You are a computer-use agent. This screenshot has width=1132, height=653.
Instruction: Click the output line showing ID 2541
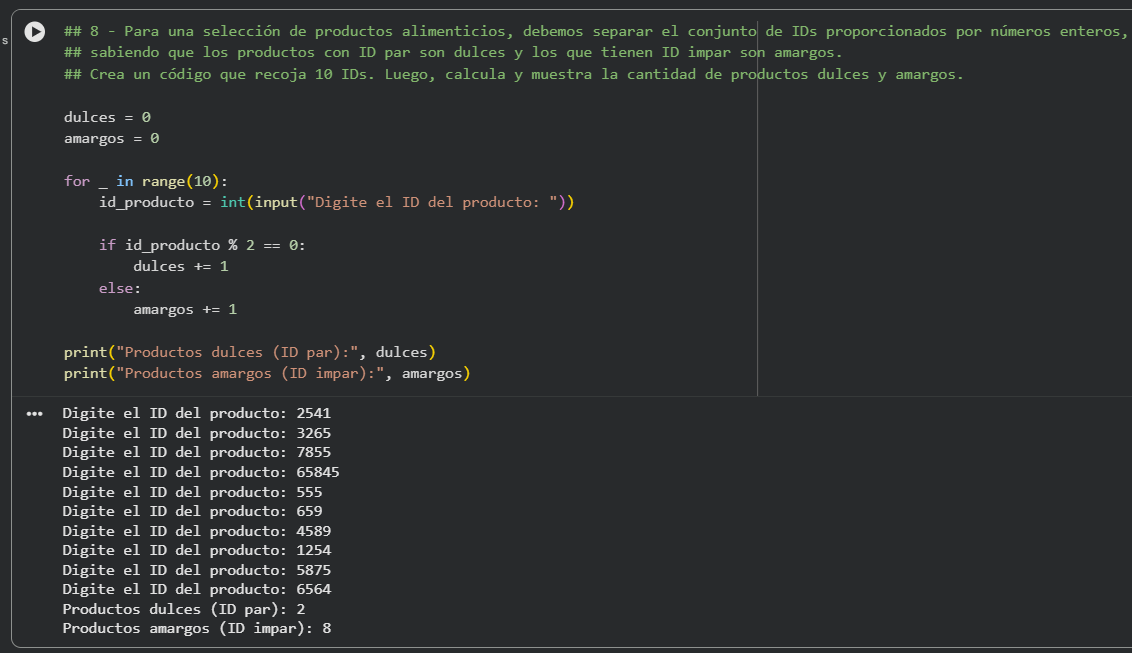click(x=196, y=413)
